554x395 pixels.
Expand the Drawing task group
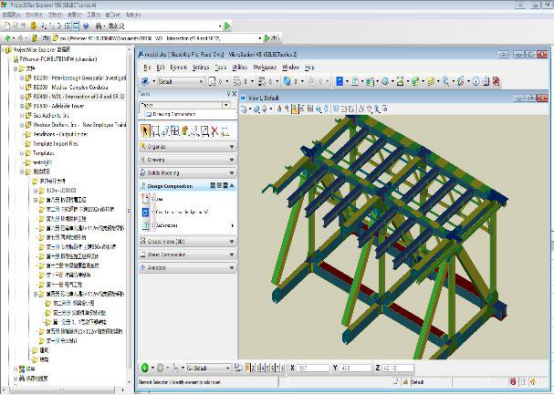click(x=188, y=160)
